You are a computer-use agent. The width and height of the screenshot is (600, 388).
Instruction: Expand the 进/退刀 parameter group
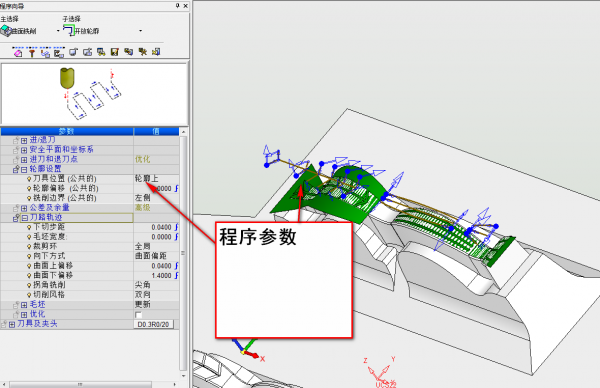(24, 140)
